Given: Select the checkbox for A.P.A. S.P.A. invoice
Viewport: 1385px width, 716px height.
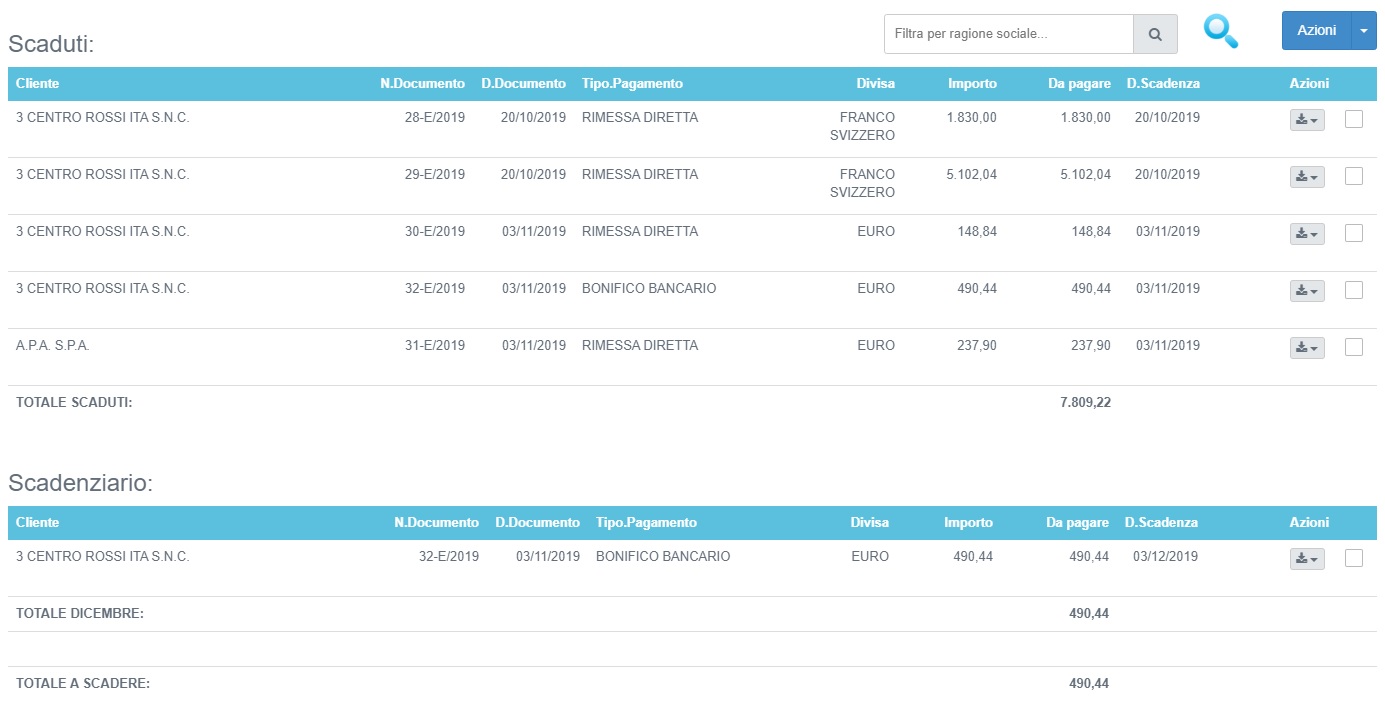Looking at the screenshot, I should click(1354, 347).
